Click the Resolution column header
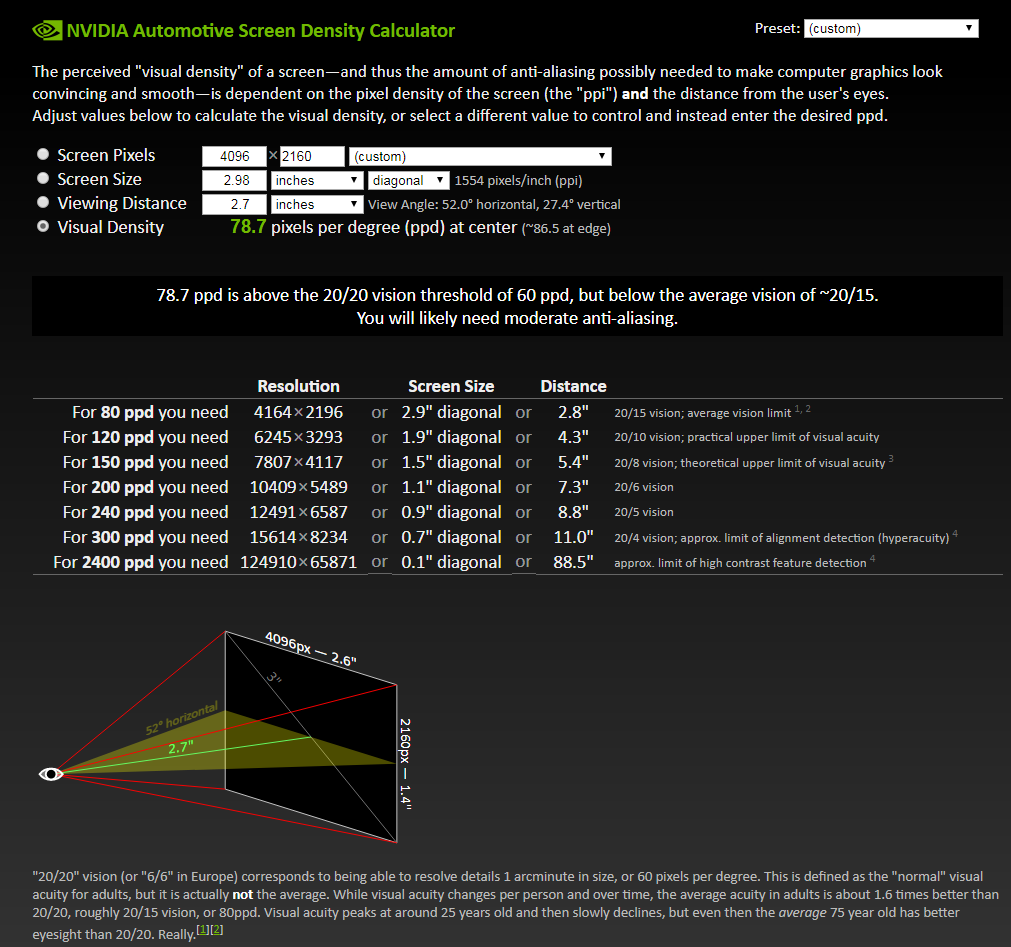1011x947 pixels. [299, 386]
